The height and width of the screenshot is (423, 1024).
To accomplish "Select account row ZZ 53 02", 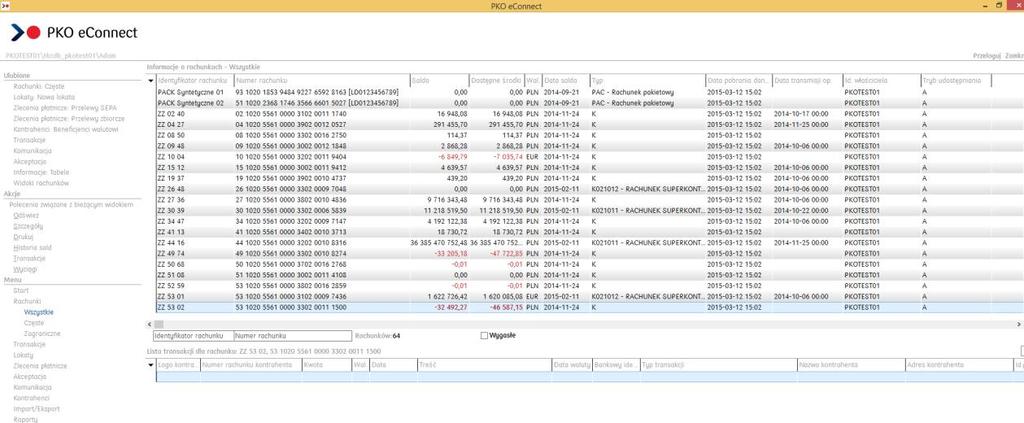I will (589, 307).
